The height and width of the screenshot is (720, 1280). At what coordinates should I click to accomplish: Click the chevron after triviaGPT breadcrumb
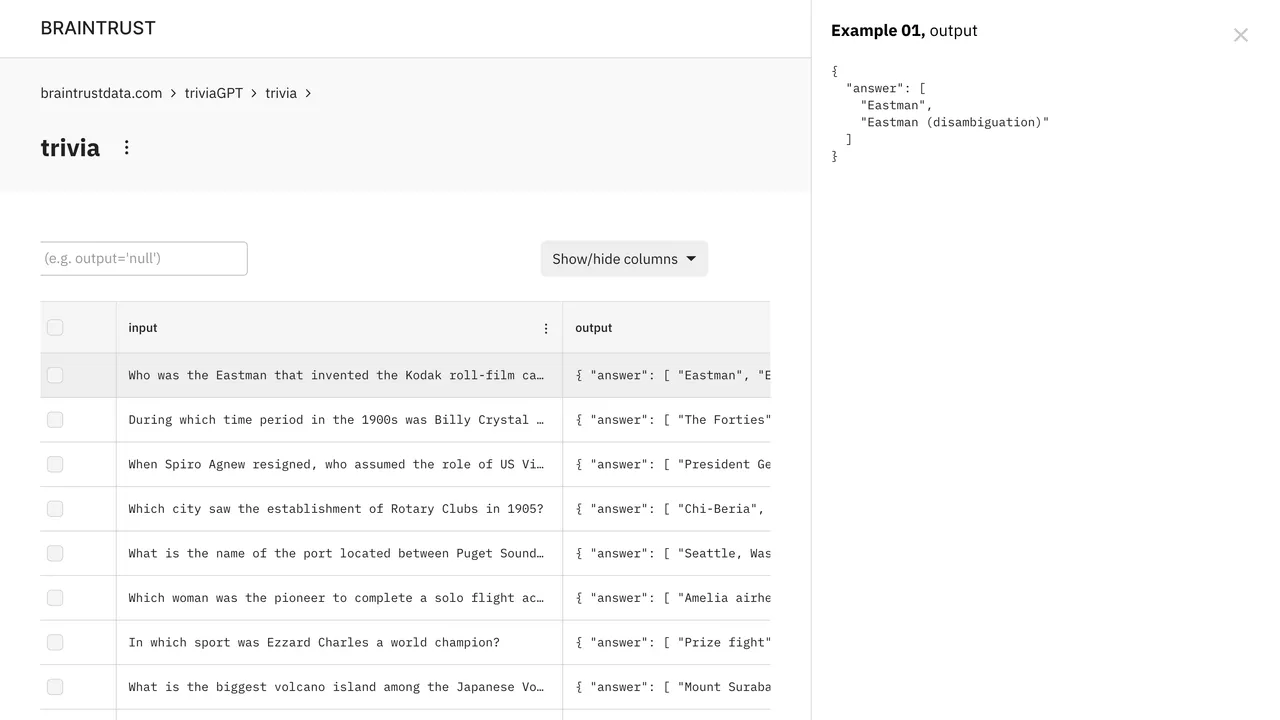click(x=254, y=93)
